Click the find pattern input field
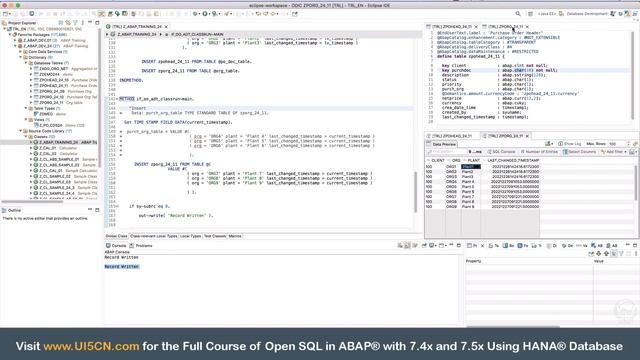Screen dimensions: 640x360 446,152
